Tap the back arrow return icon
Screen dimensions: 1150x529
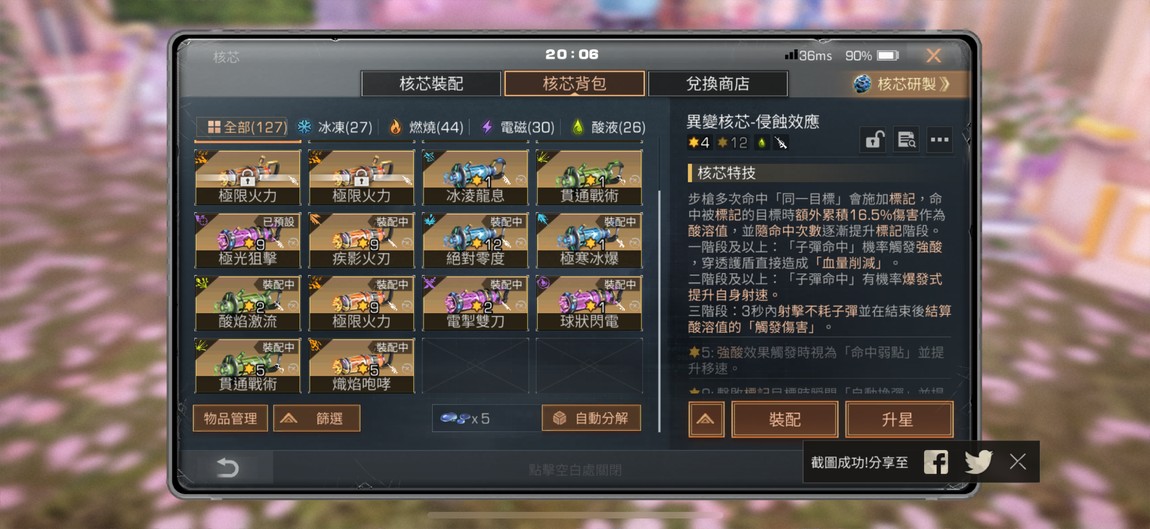pos(227,468)
